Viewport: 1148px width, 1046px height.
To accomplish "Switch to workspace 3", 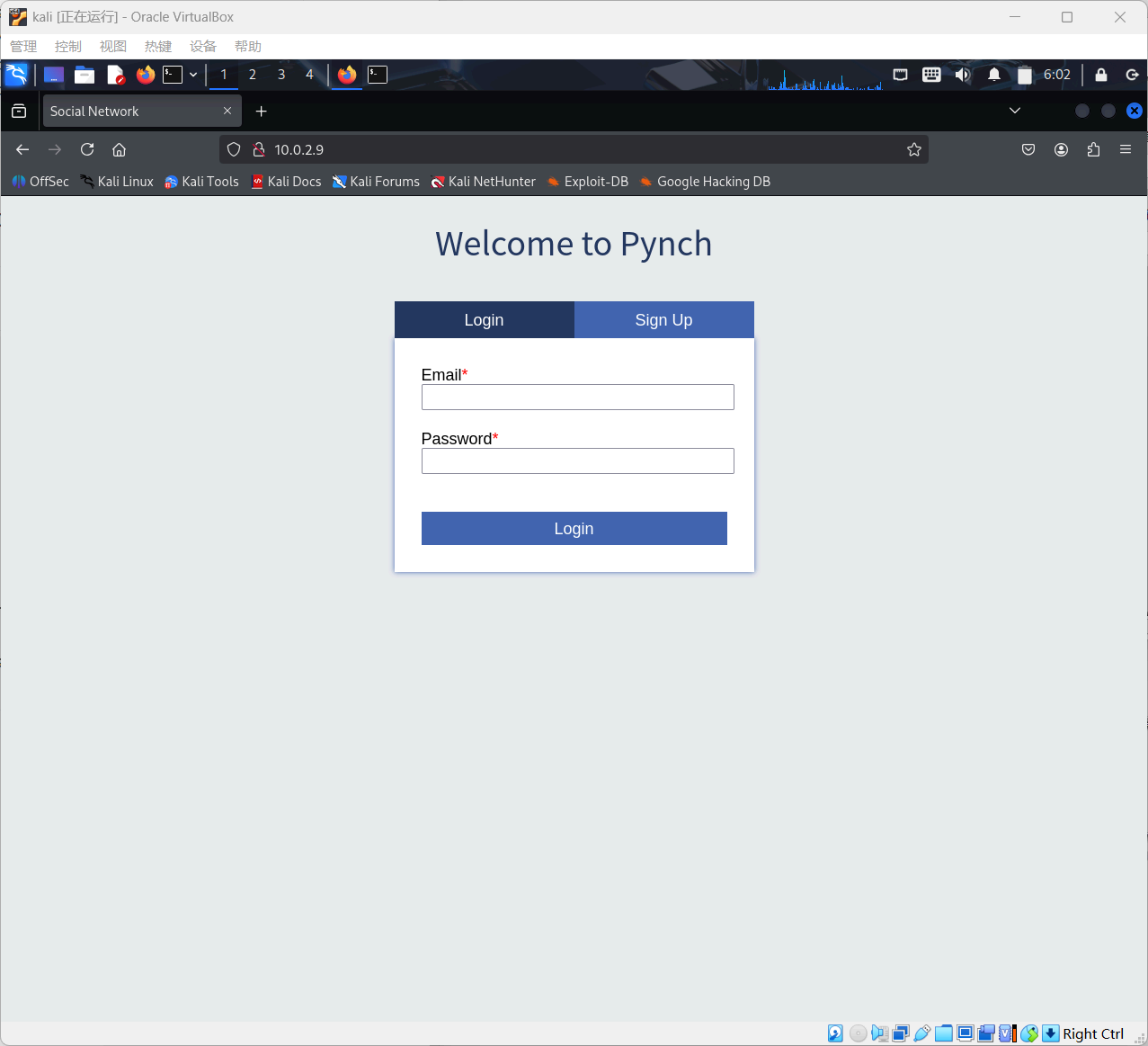I will coord(281,75).
